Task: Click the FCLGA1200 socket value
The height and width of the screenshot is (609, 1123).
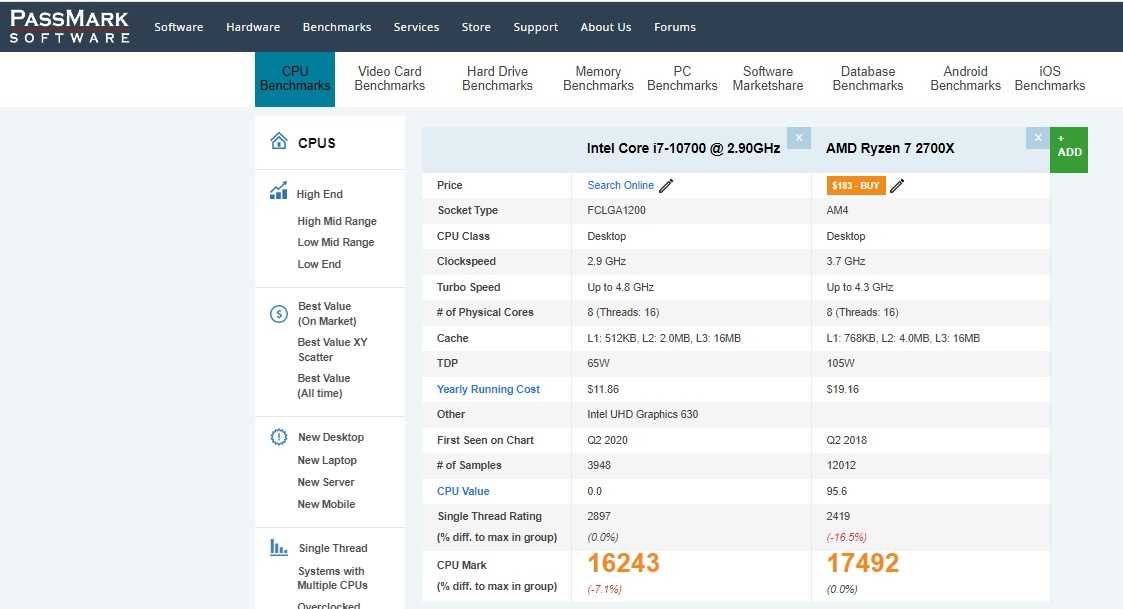Action: (x=617, y=211)
